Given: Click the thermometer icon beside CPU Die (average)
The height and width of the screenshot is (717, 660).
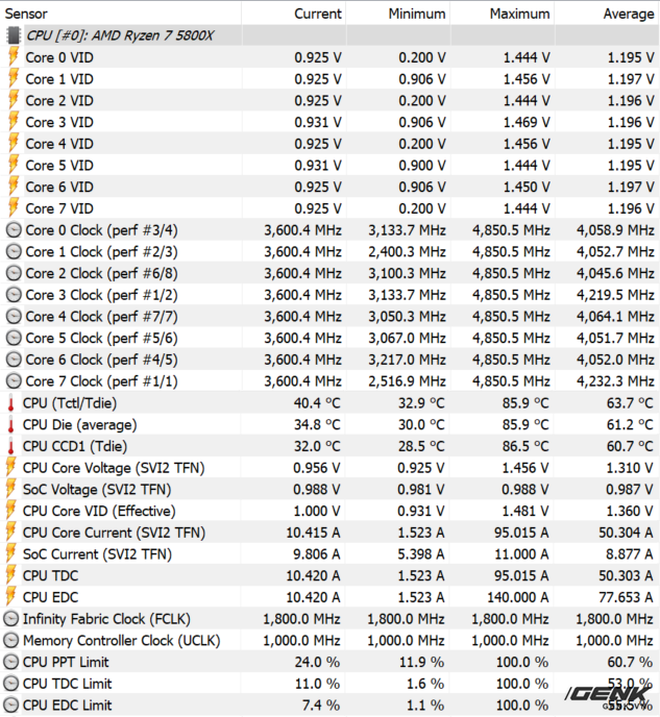Looking at the screenshot, I should click(11, 425).
